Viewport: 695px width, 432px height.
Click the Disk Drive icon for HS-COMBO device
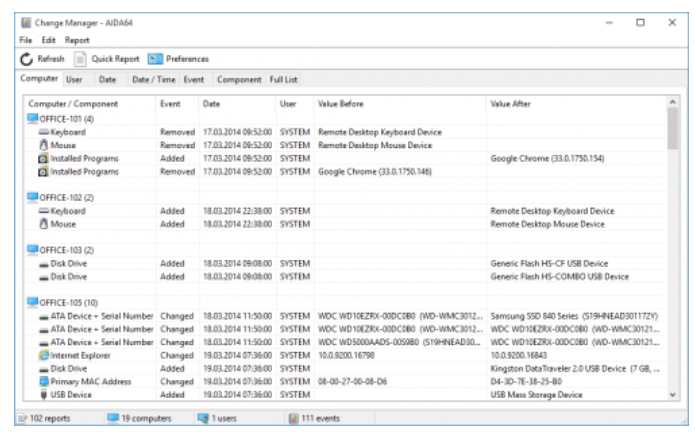click(x=43, y=278)
